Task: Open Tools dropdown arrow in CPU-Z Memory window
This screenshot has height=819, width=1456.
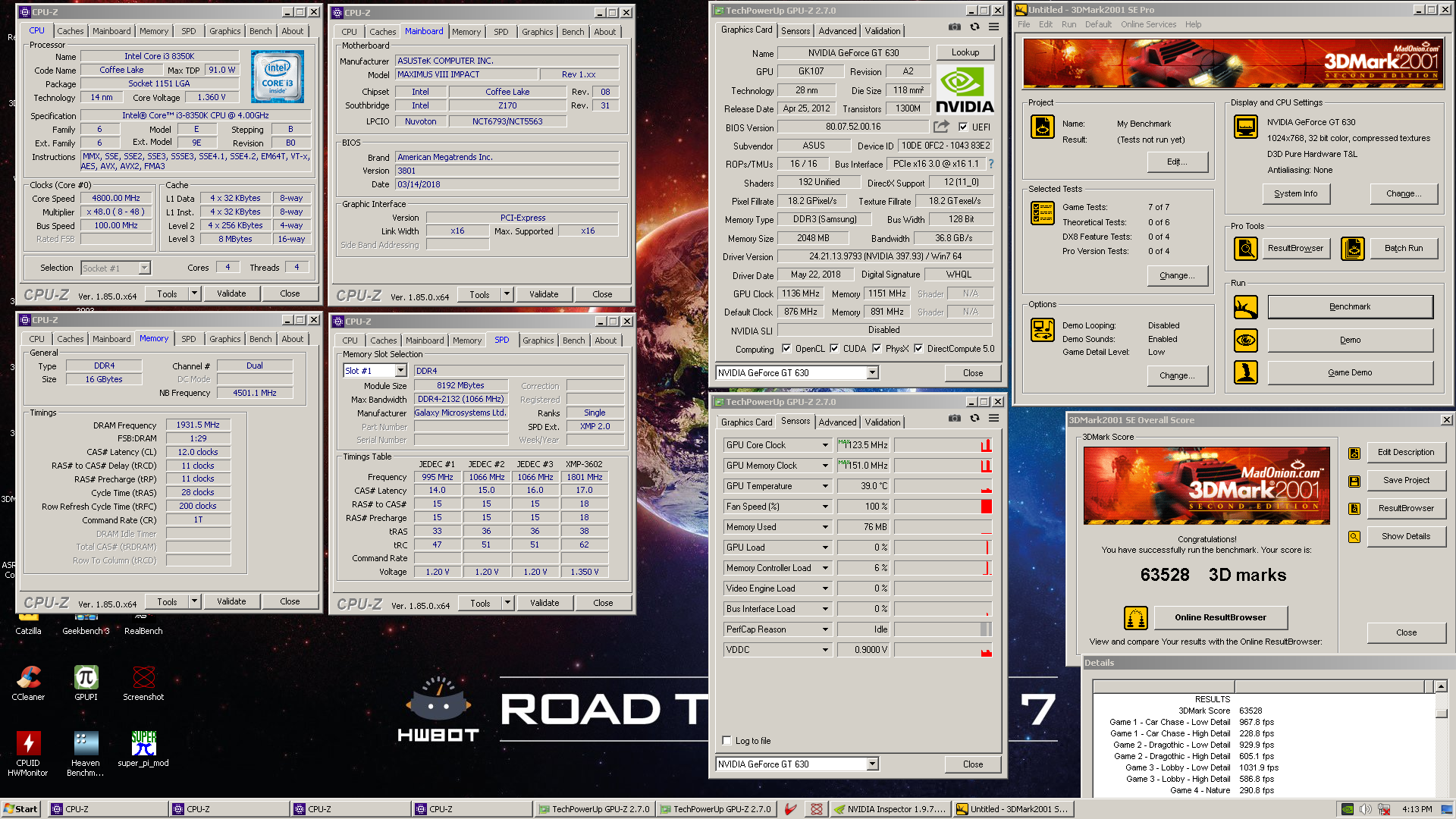Action: coord(195,601)
